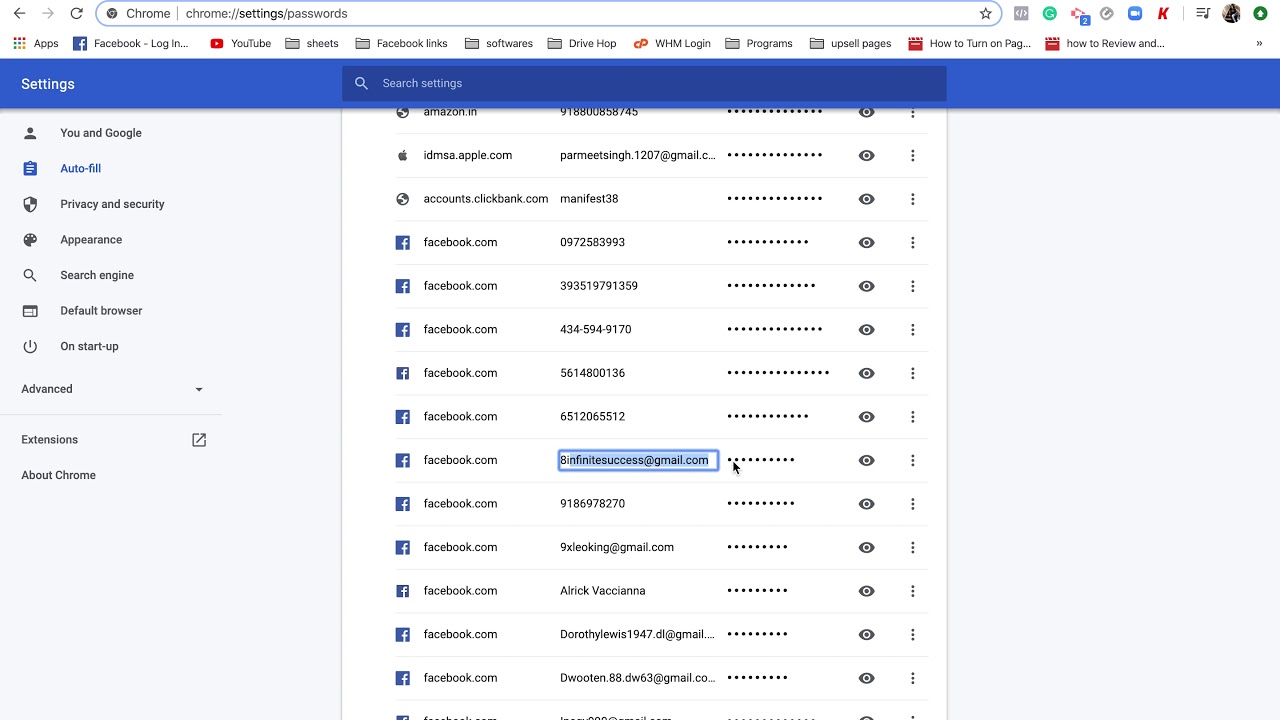Click the address bar URL
1280x720 pixels.
tap(267, 14)
